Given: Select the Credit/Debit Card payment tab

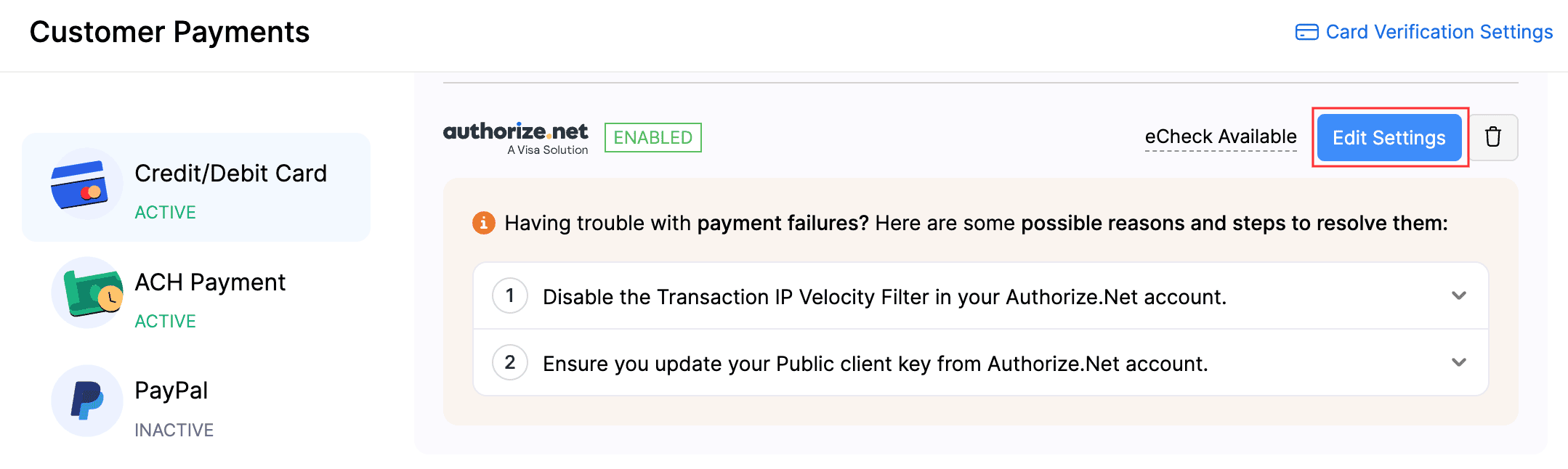Looking at the screenshot, I should (x=230, y=174).
